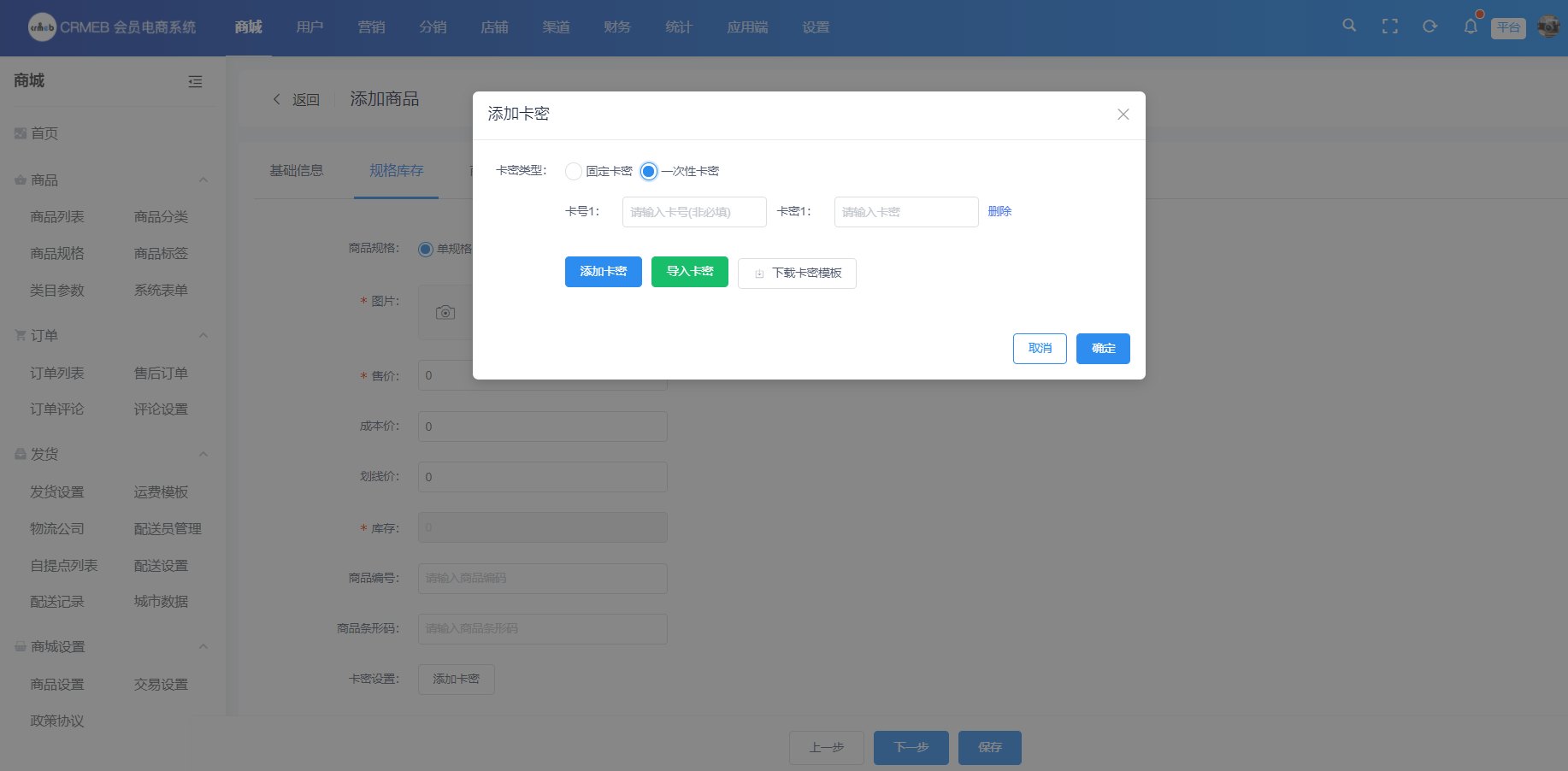Viewport: 1568px width, 771px height.
Task: Open 售后订单 in sidebar
Action: pos(161,374)
